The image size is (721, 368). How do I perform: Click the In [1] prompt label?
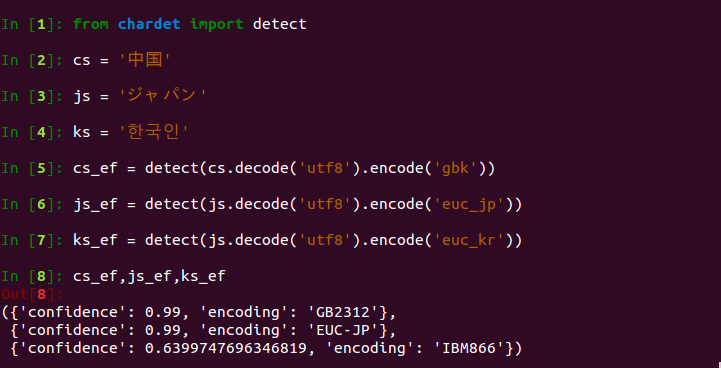tap(32, 24)
